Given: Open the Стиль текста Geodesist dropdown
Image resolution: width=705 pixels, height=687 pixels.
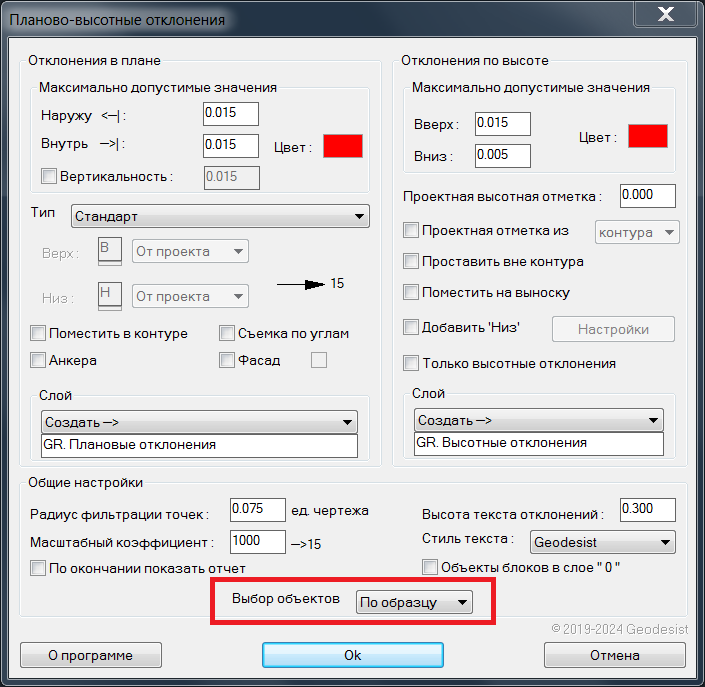Looking at the screenshot, I should (x=600, y=542).
